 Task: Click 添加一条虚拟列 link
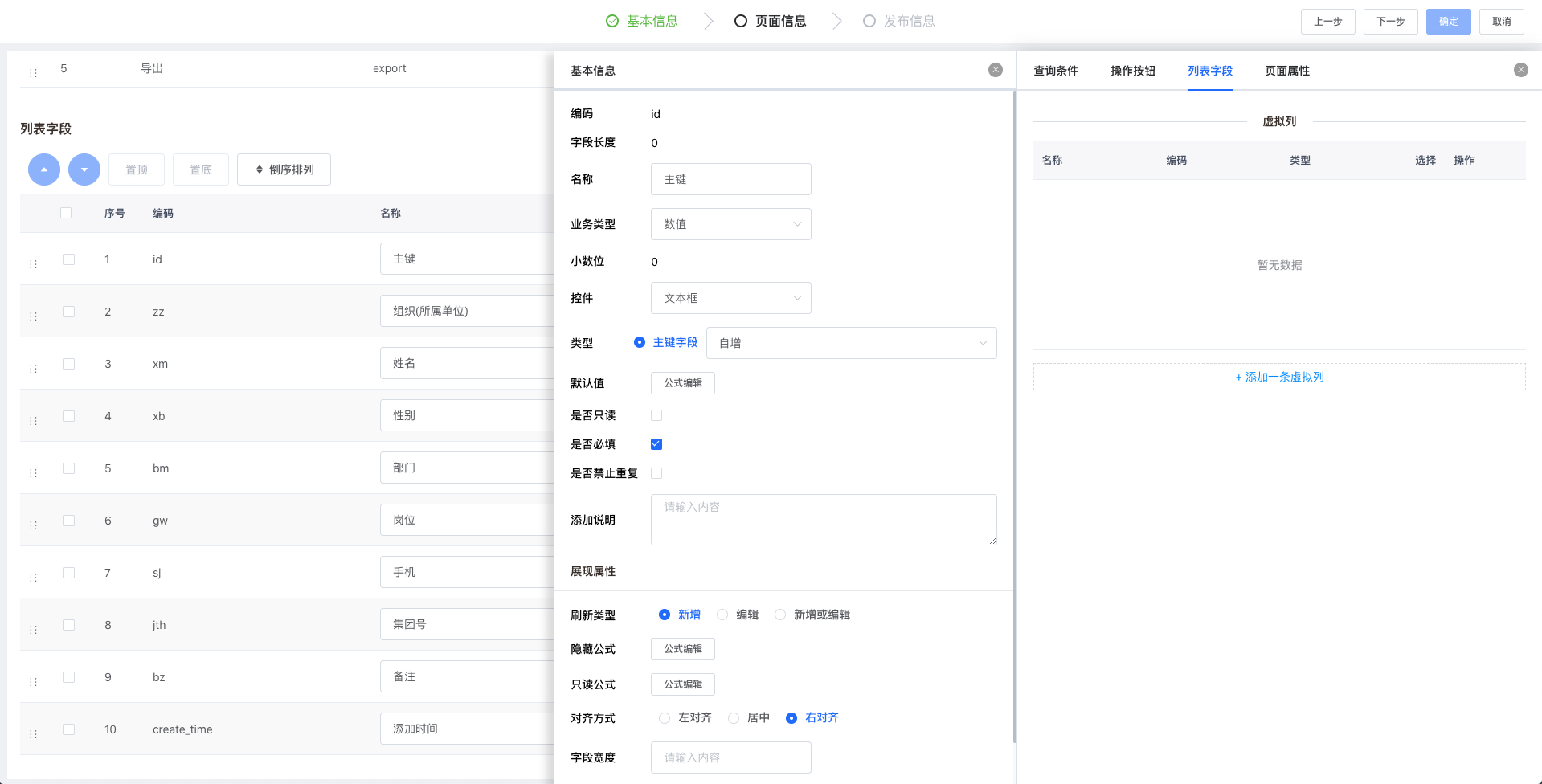point(1279,377)
